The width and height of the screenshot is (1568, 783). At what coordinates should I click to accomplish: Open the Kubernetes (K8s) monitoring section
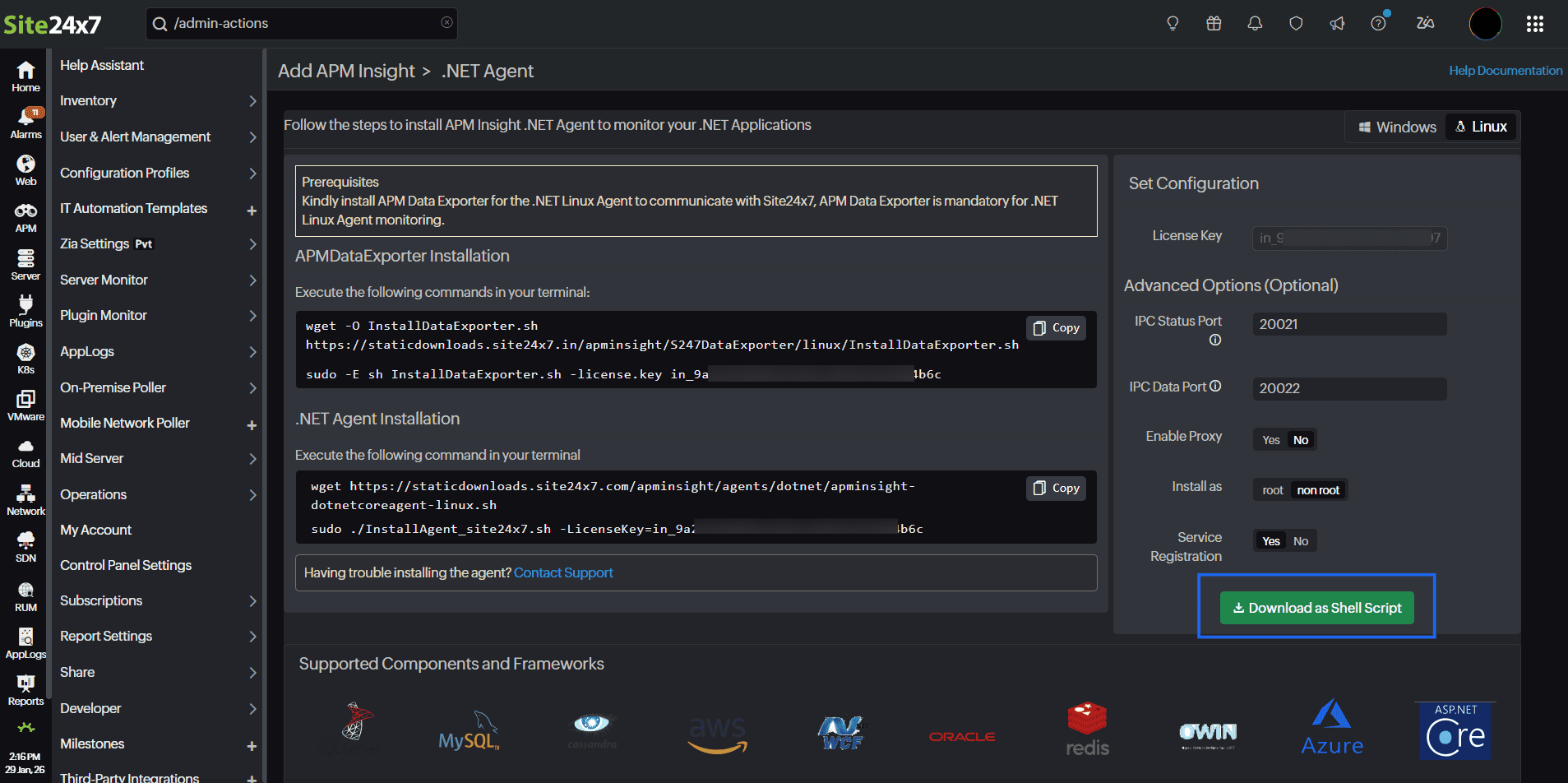25,357
